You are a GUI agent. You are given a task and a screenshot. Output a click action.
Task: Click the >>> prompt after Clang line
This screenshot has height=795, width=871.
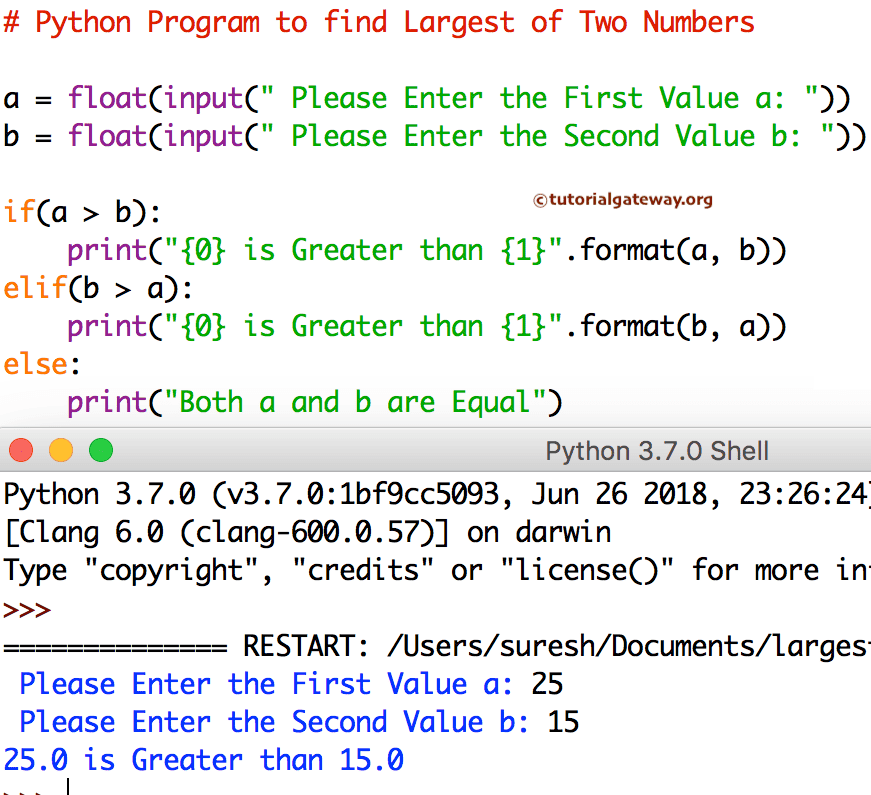point(22,608)
